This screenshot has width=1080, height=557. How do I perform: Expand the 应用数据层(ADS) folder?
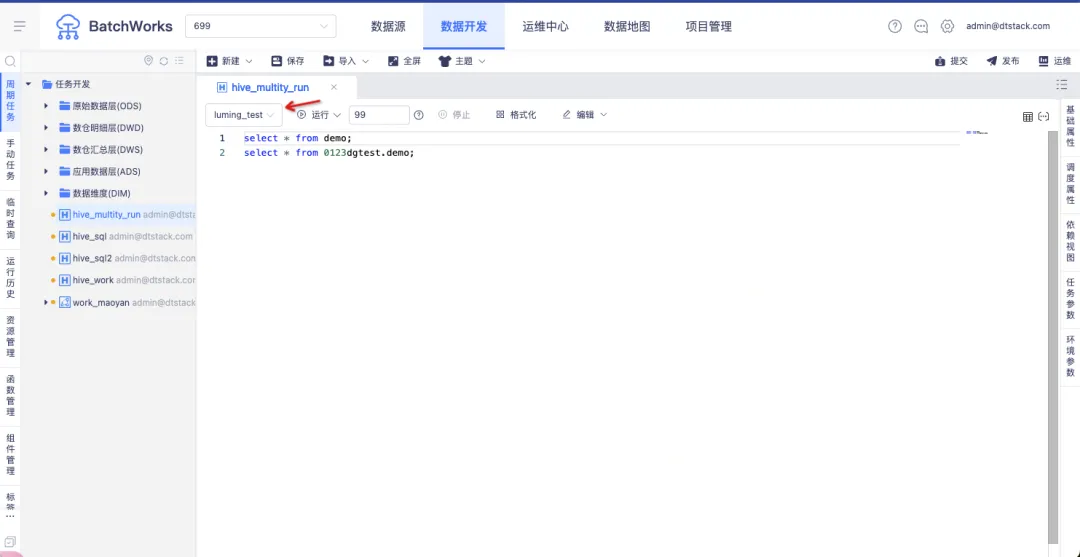point(45,171)
